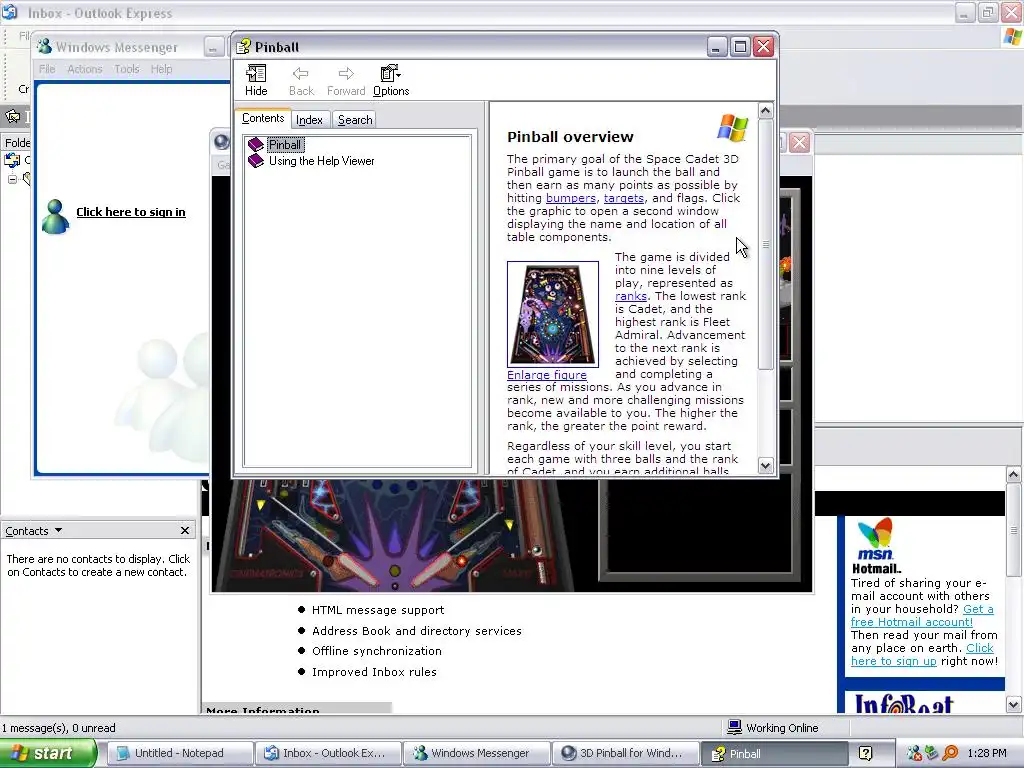Click the Folders pane header in Outlook Express
This screenshot has height=768, width=1024.
pyautogui.click(x=17, y=142)
